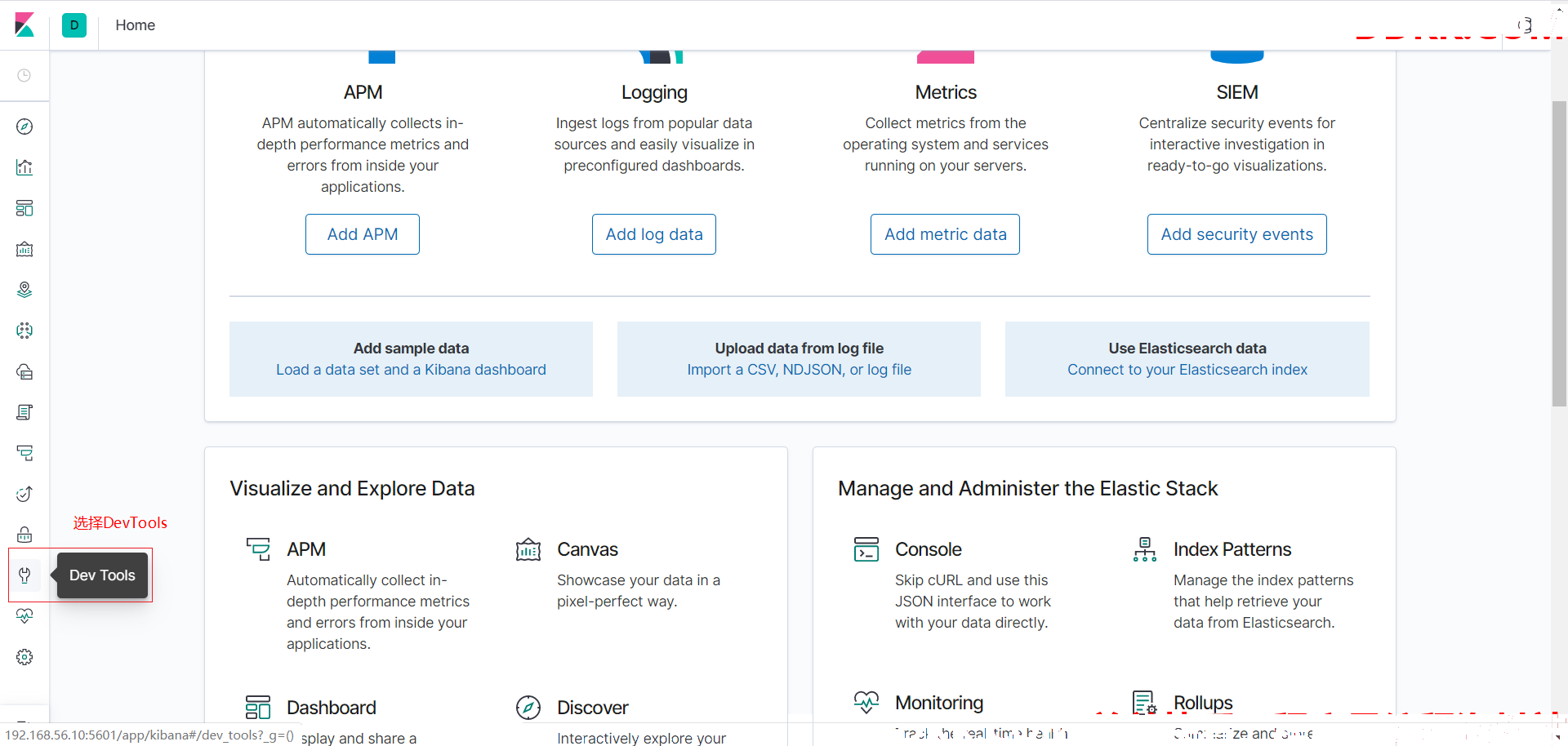Open the Monitoring heading
1568x746 pixels.
(939, 703)
